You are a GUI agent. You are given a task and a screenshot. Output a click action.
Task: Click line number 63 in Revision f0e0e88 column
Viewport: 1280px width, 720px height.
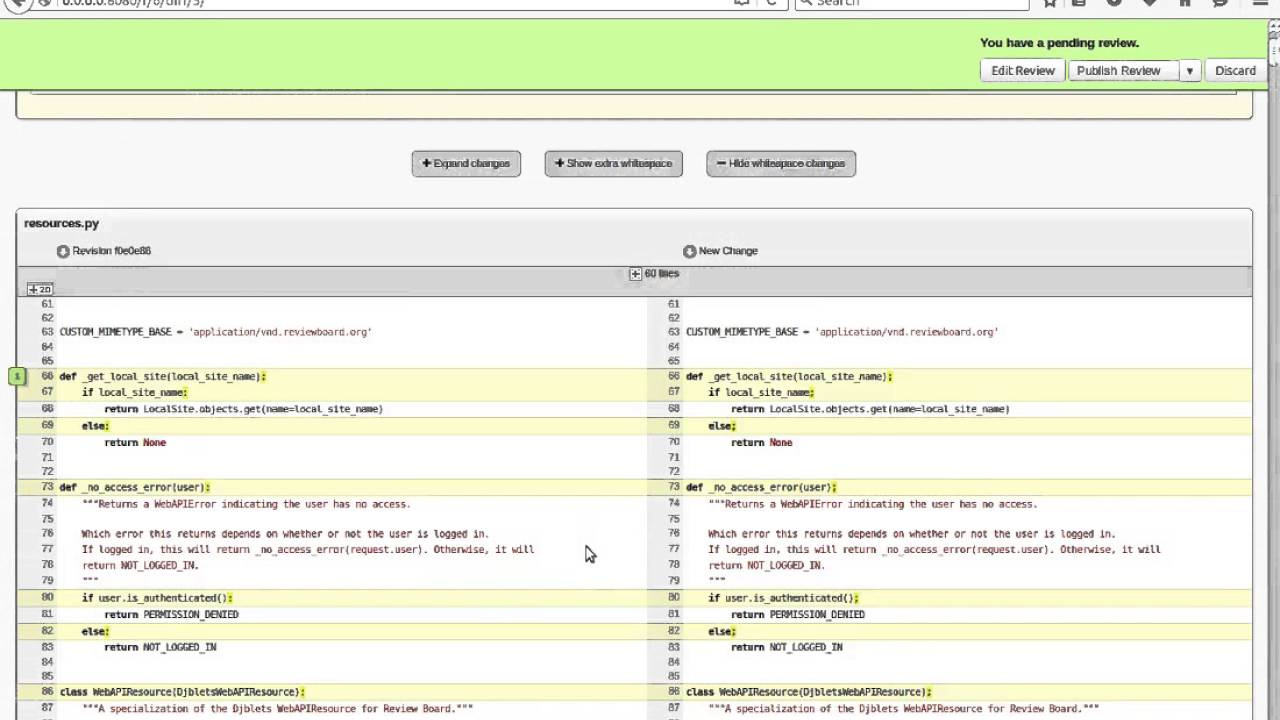point(47,331)
